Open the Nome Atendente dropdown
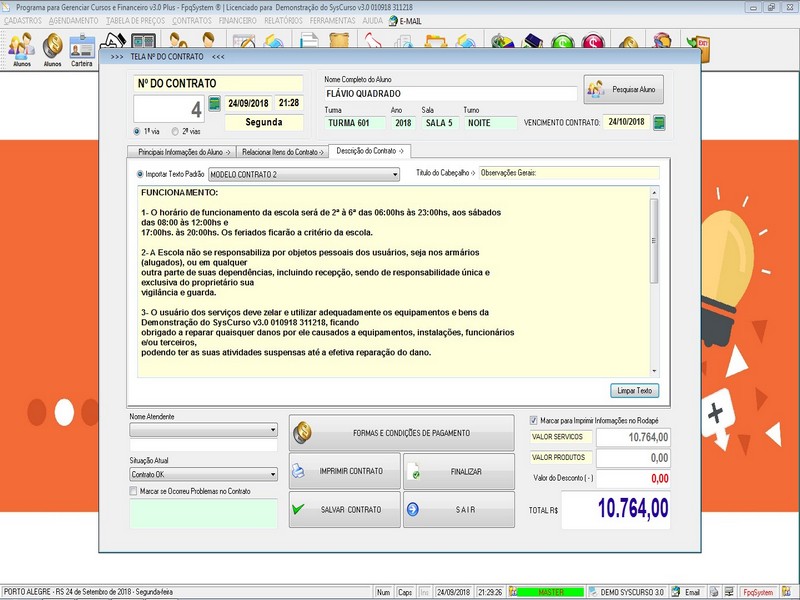Image resolution: width=800 pixels, height=600 pixels. pos(273,431)
